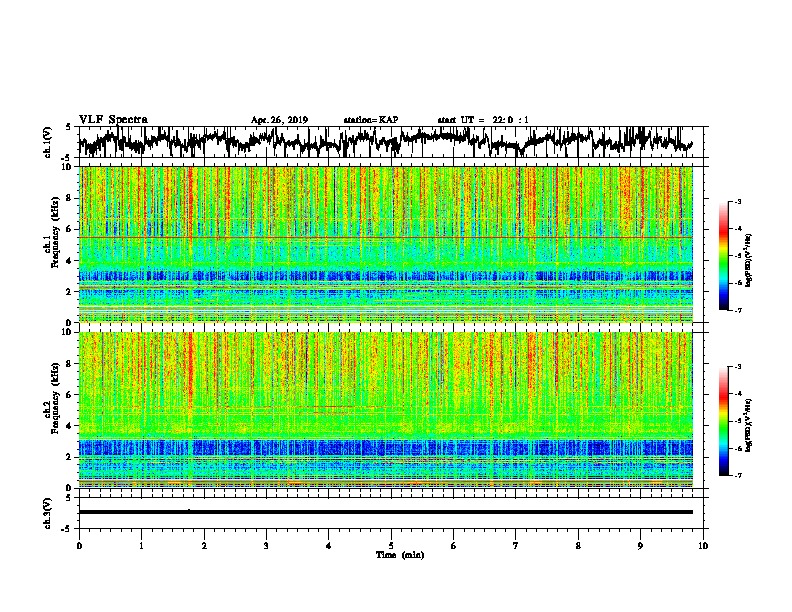
Task: Click the "-3" label on ch.2 colorbar
Action: 737,367
